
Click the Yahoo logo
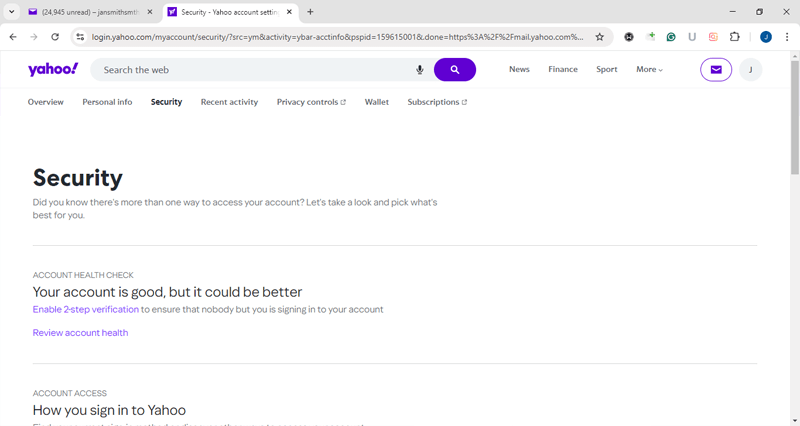(x=53, y=70)
